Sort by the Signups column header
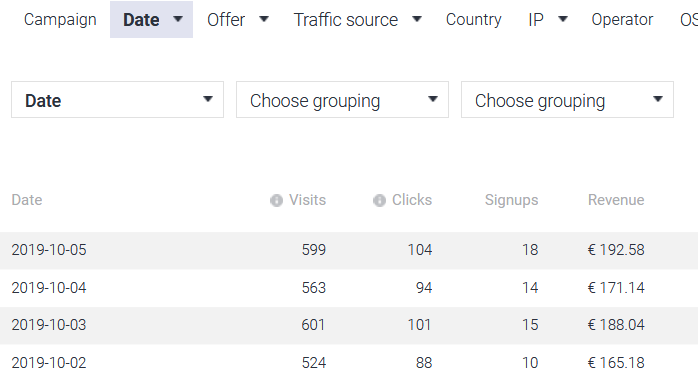Screen dimensions: 698x379 click(511, 200)
